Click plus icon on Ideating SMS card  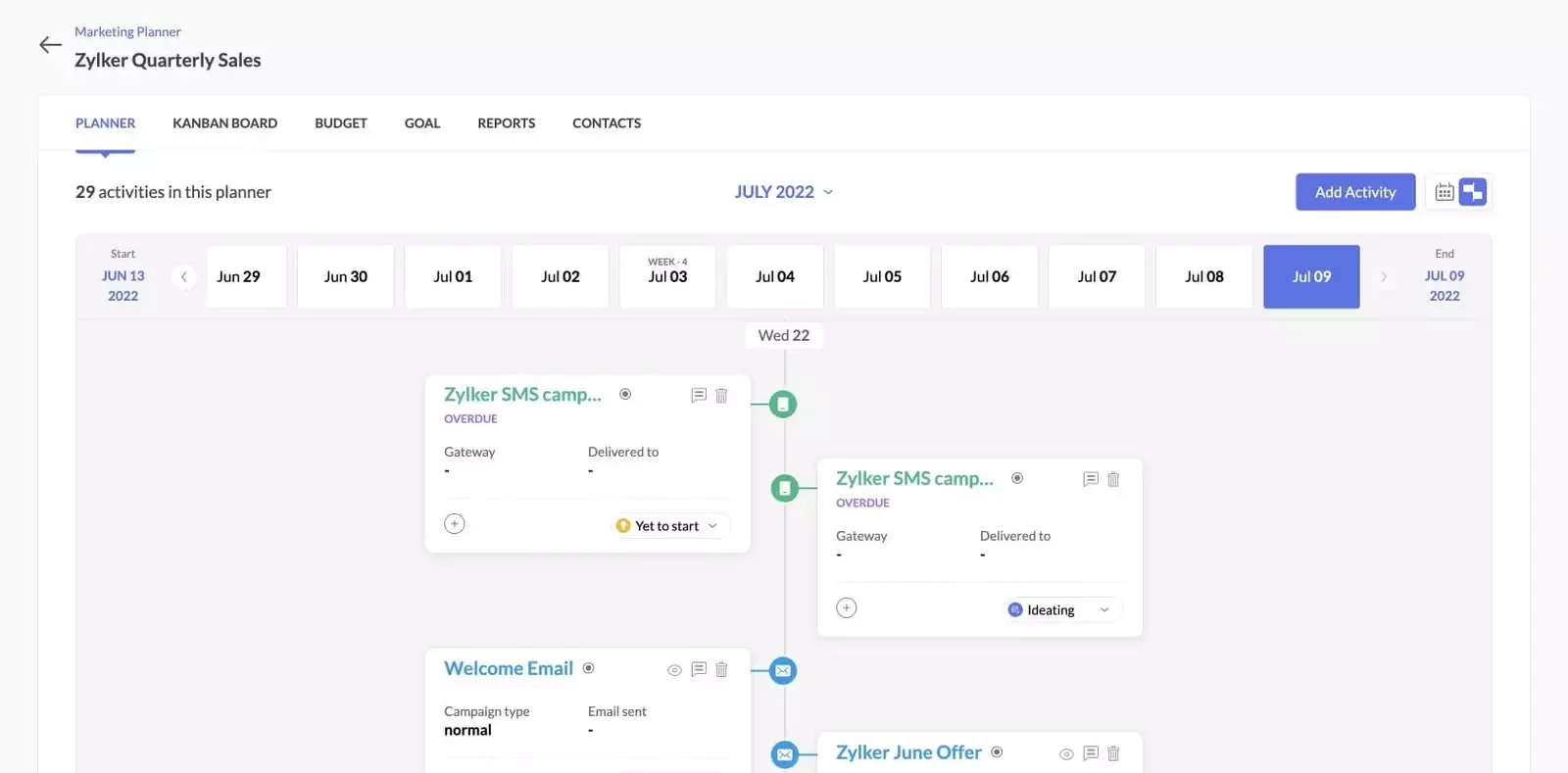point(847,608)
